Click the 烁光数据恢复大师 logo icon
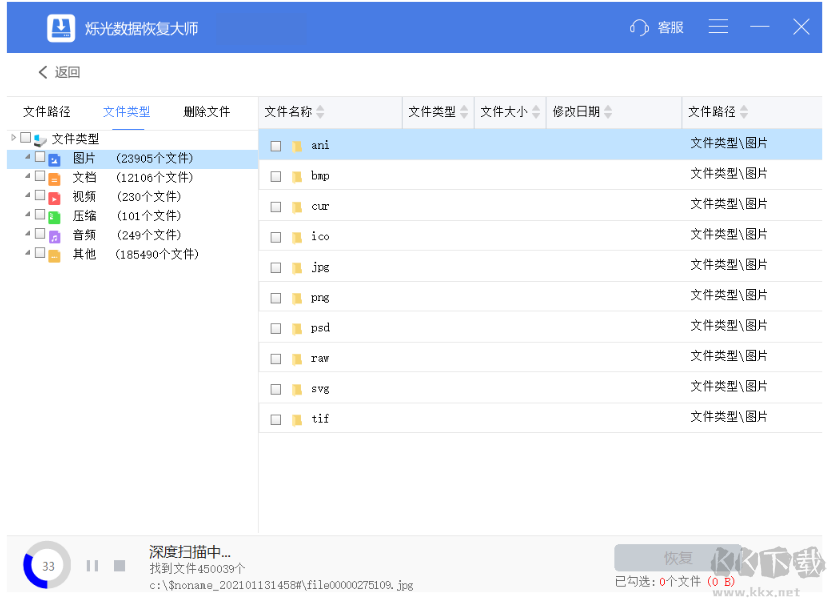The width and height of the screenshot is (827, 599). (60, 27)
